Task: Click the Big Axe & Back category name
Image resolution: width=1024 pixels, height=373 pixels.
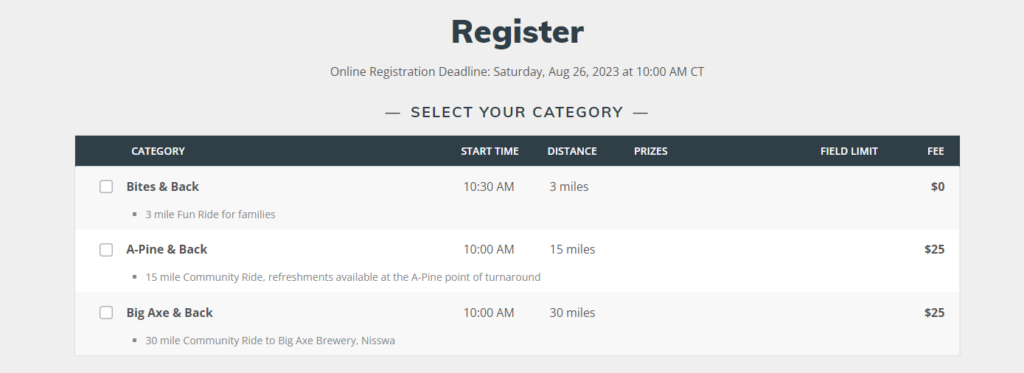Action: tap(169, 313)
